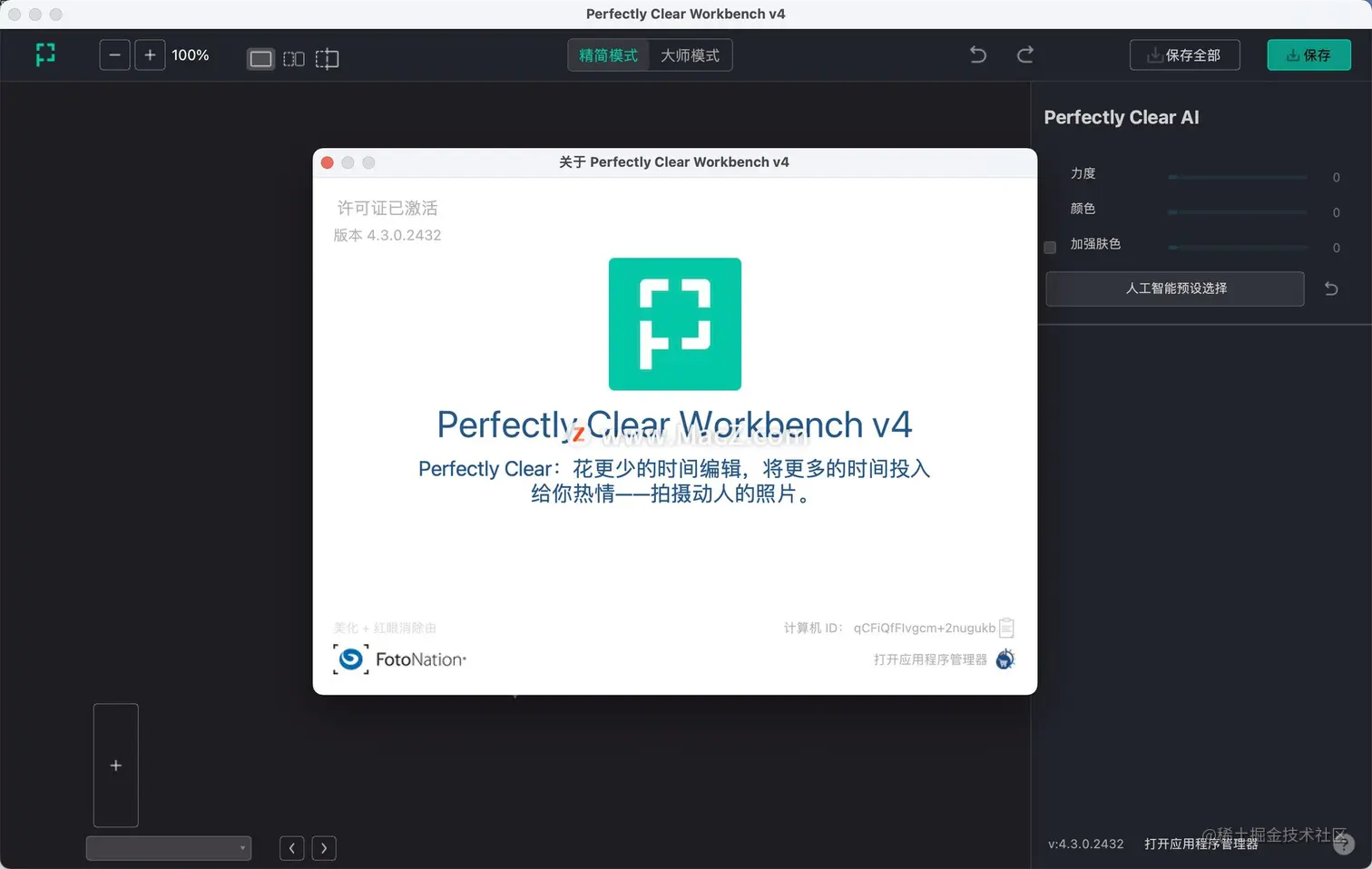Viewport: 1372px width, 869px height.
Task: Click the 许可证已激活 license status text
Action: 387,208
